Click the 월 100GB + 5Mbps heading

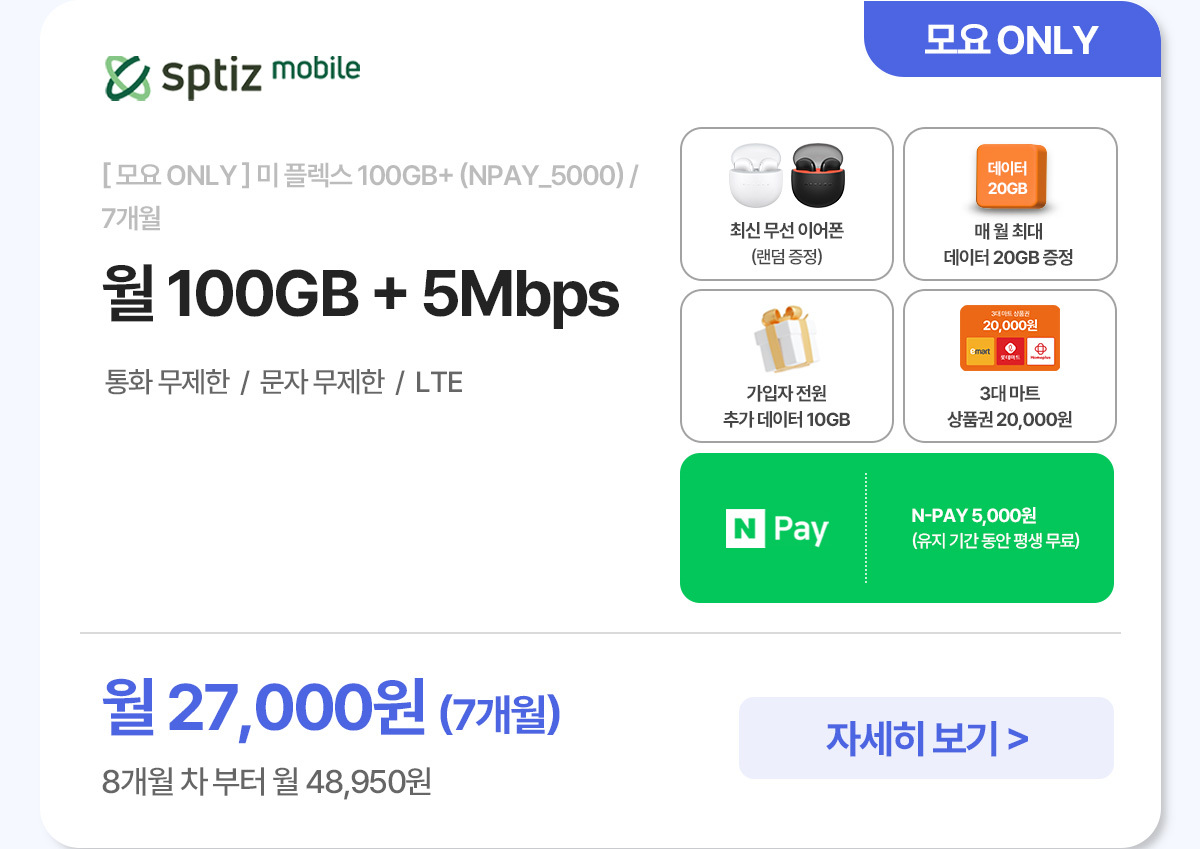pyautogui.click(x=361, y=294)
